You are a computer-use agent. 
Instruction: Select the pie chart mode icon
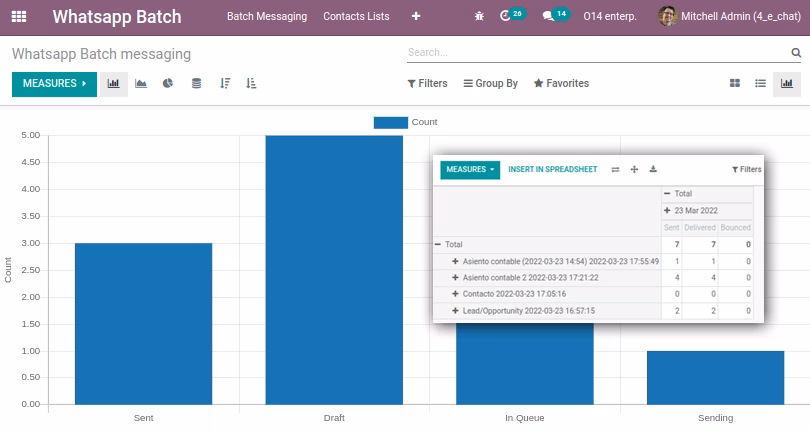click(168, 84)
